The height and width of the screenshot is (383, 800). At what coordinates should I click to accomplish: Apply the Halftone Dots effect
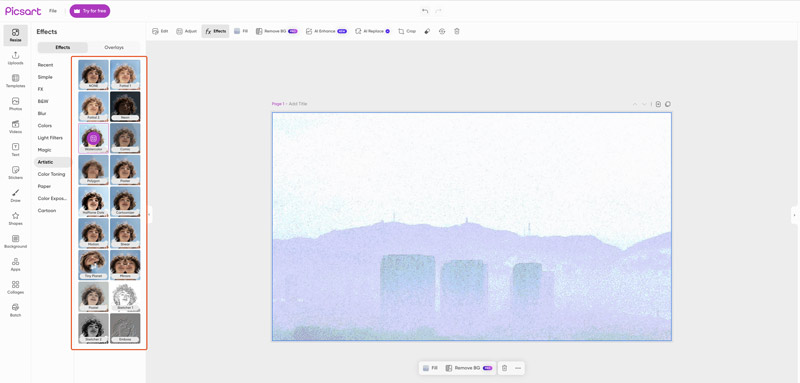pos(93,201)
